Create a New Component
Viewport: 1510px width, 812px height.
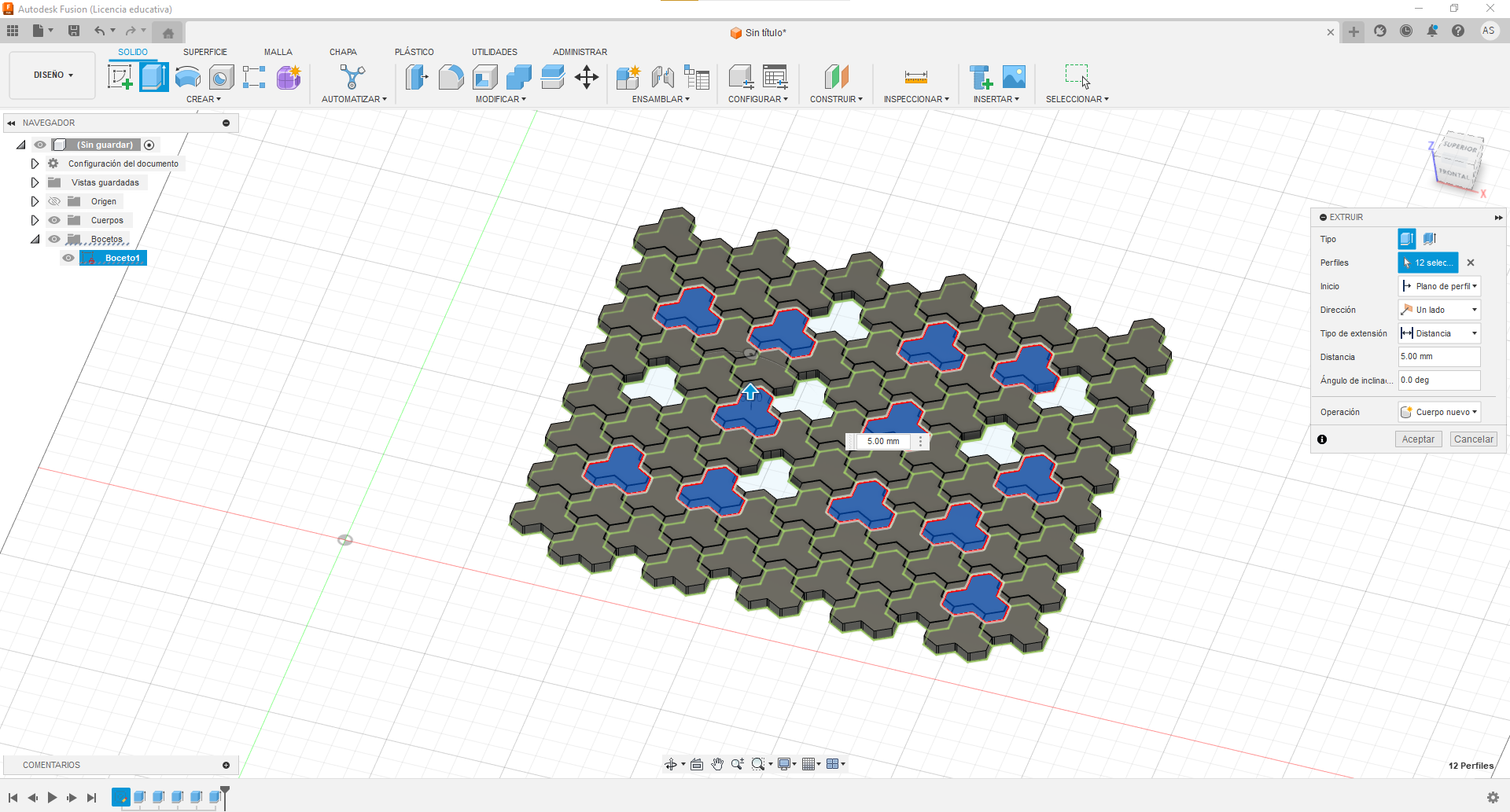(x=628, y=77)
